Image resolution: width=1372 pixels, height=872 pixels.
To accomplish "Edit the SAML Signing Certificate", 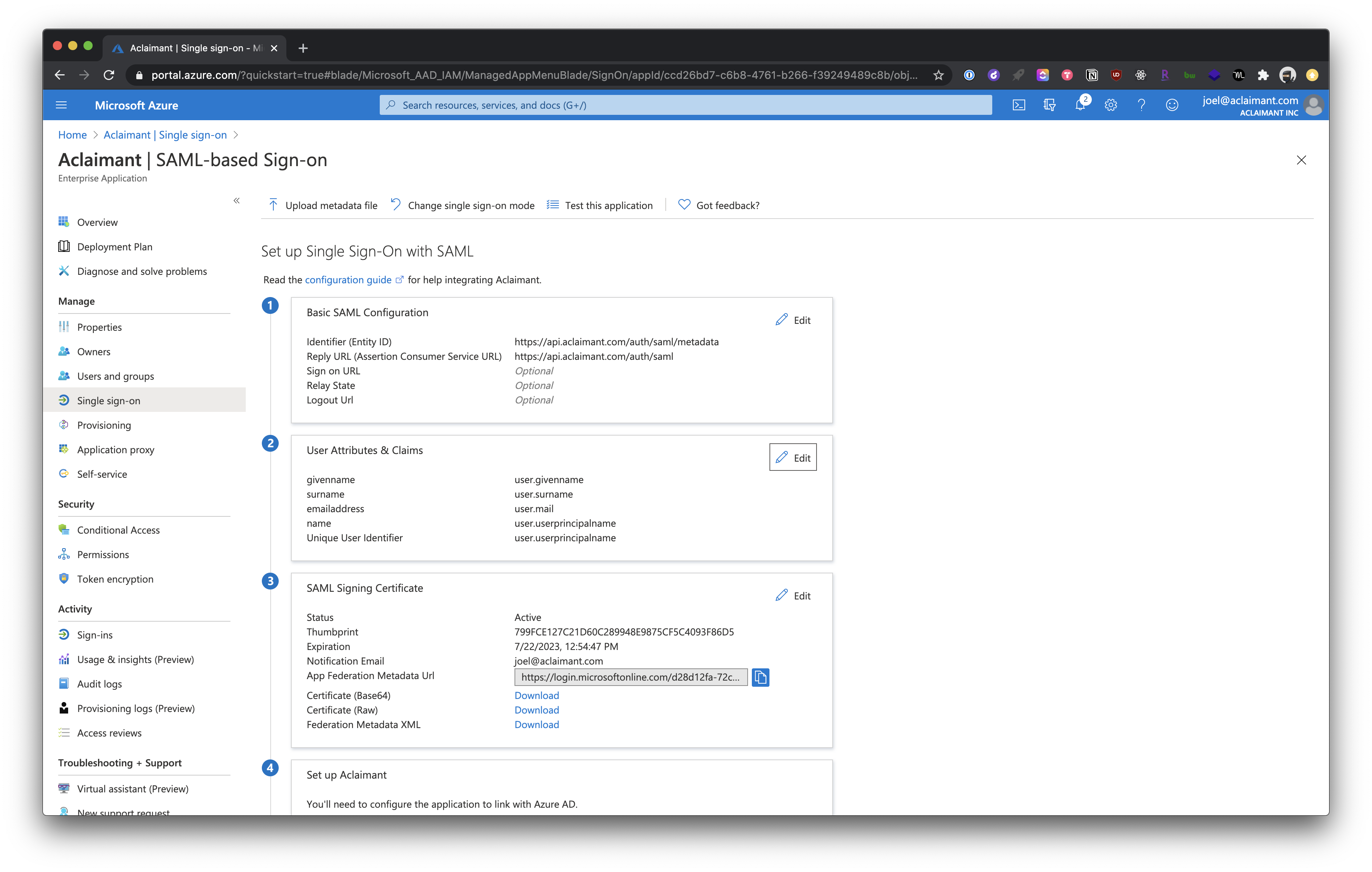I will pos(792,596).
